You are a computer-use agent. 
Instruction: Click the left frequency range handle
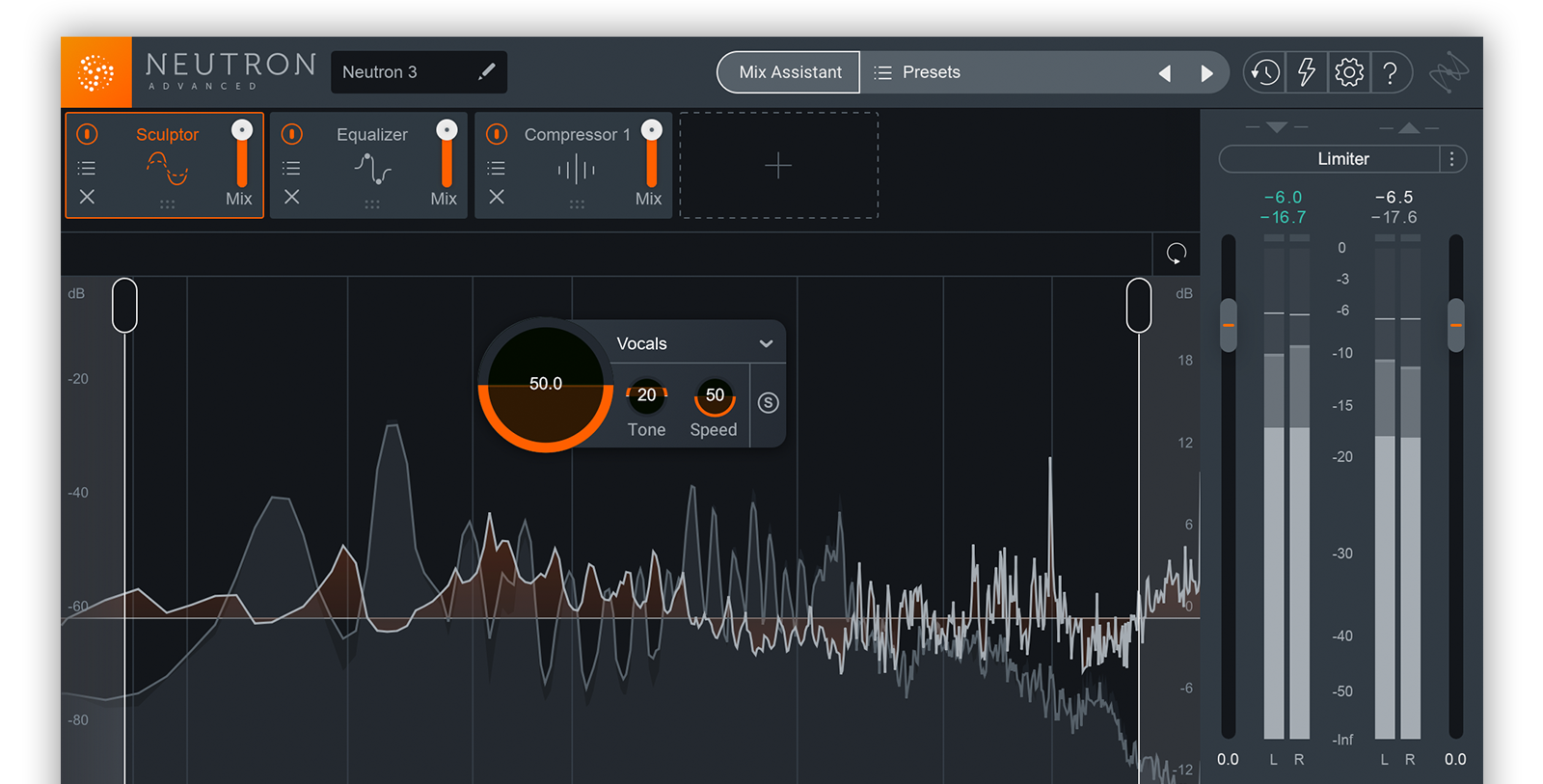point(124,306)
